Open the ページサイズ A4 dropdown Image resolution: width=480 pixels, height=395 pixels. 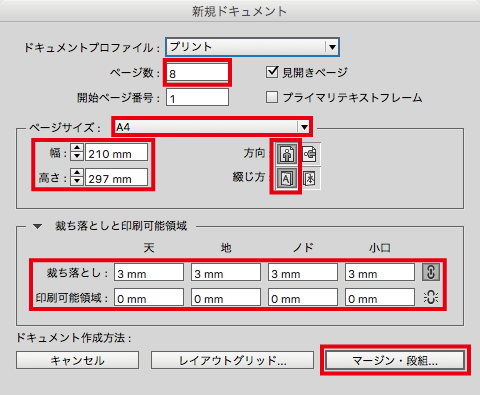pos(212,127)
